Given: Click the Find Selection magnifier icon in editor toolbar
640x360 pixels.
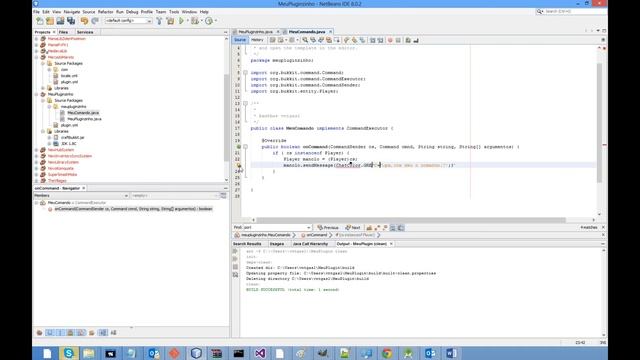Looking at the screenshot, I should [305, 40].
